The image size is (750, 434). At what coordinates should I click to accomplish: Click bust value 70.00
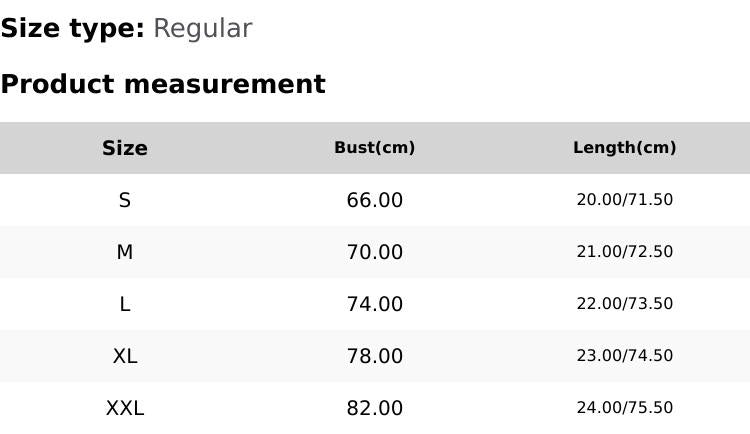[x=375, y=252]
